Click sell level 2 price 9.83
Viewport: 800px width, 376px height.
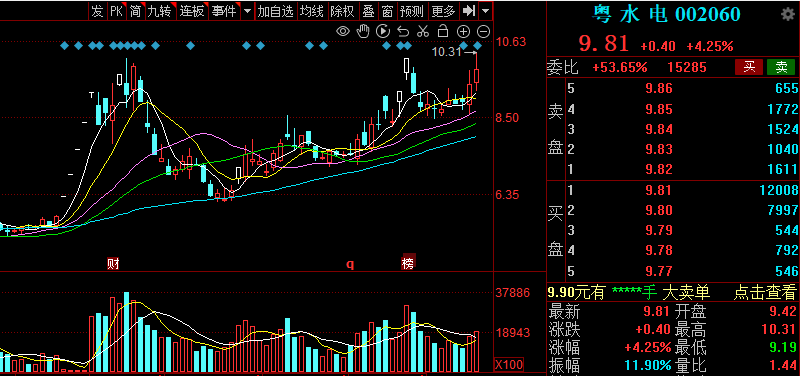pos(659,149)
